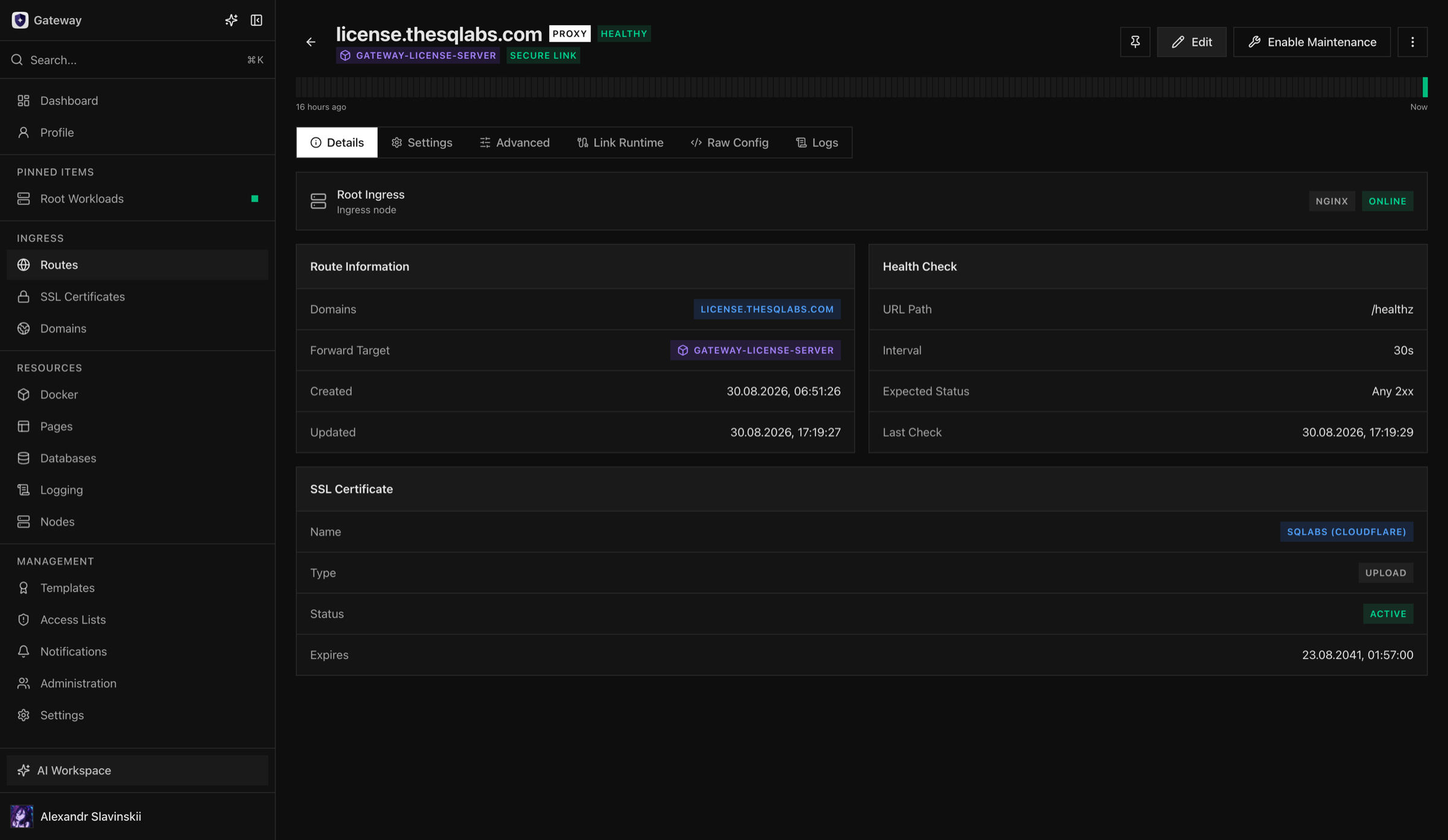Open Docker resources
The width and height of the screenshot is (1448, 840).
pos(138,394)
